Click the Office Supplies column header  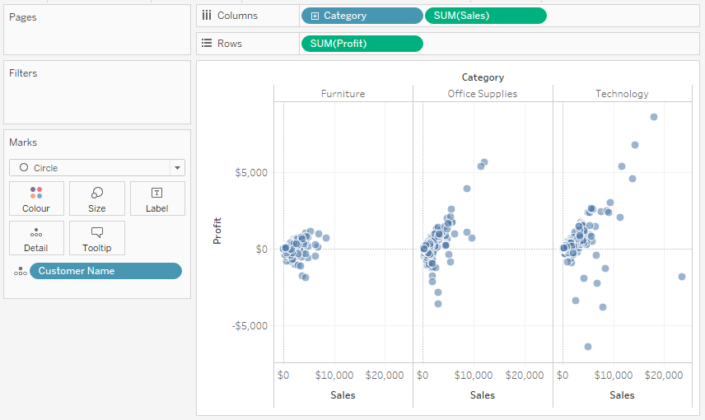[482, 94]
